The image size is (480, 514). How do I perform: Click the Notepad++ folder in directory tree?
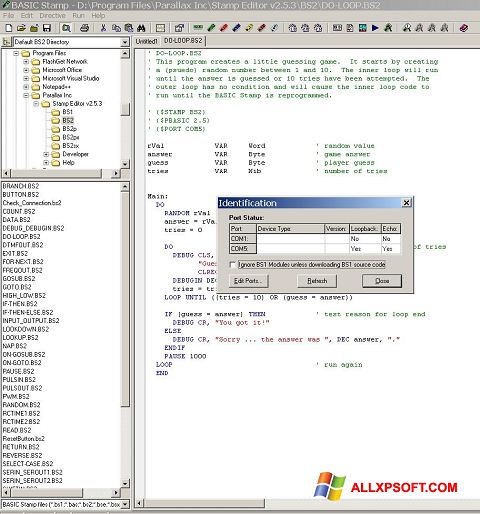coord(56,87)
